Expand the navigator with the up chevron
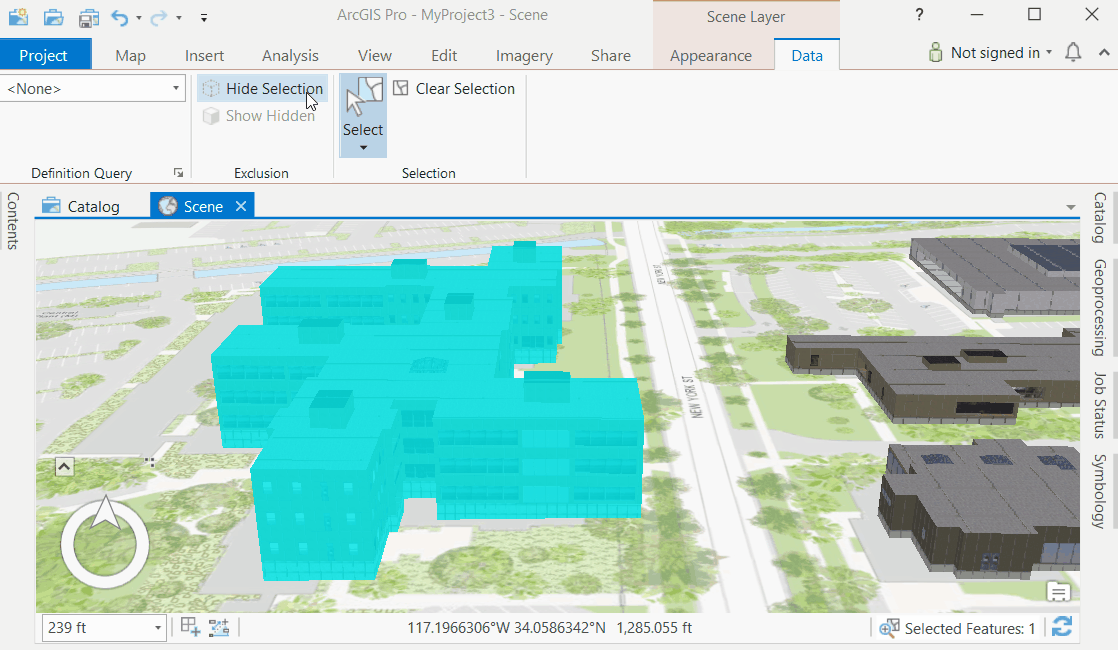The image size is (1118, 650). pyautogui.click(x=63, y=466)
